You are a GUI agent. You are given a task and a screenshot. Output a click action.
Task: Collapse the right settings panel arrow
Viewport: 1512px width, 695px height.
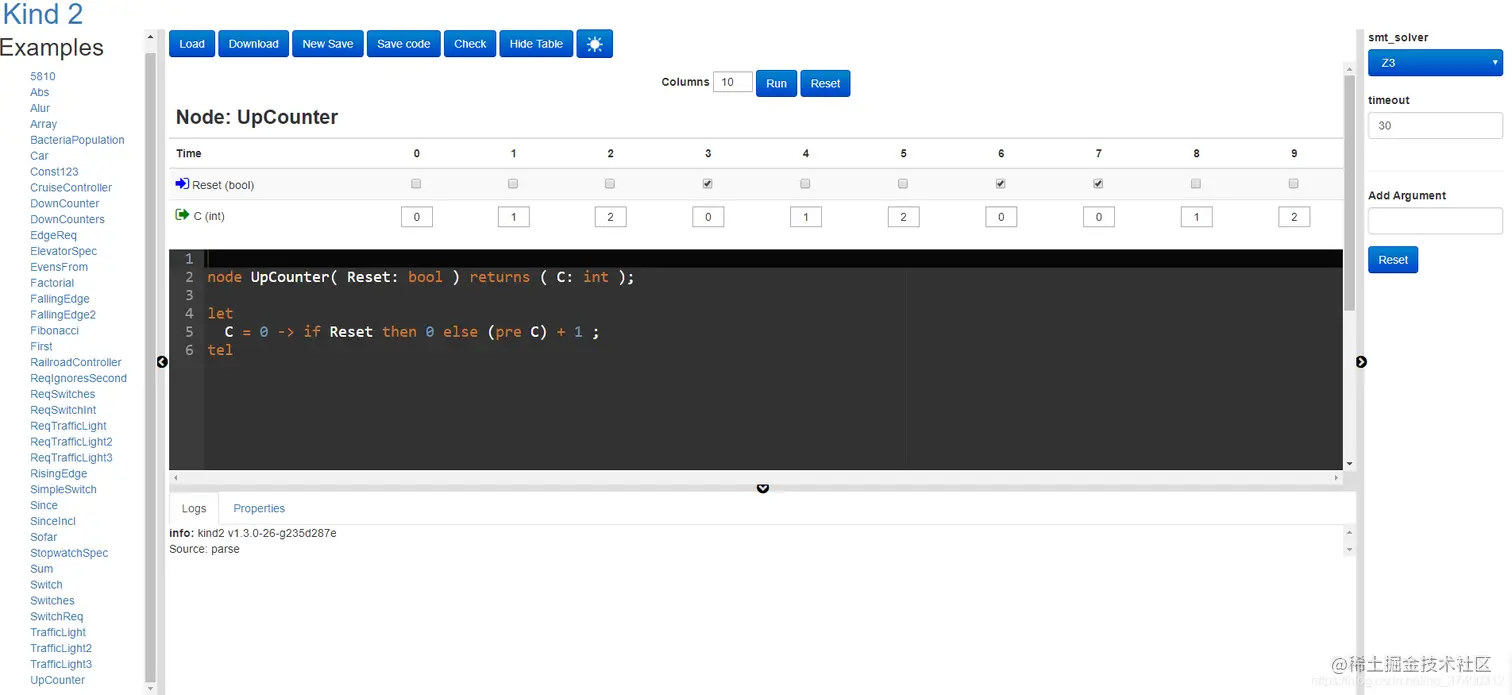[x=1361, y=362]
